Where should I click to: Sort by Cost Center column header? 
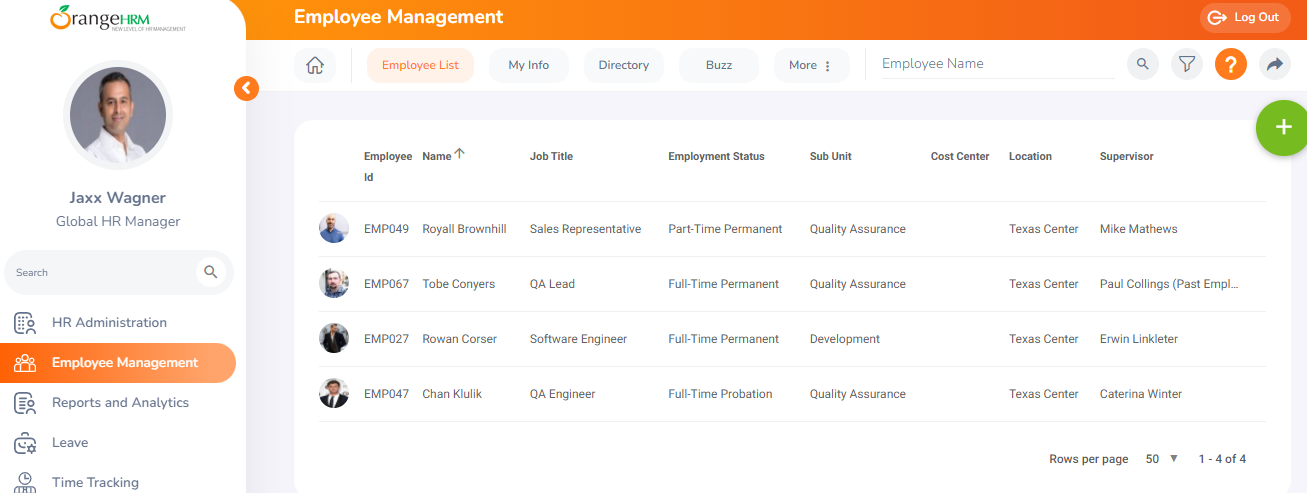[x=960, y=156]
